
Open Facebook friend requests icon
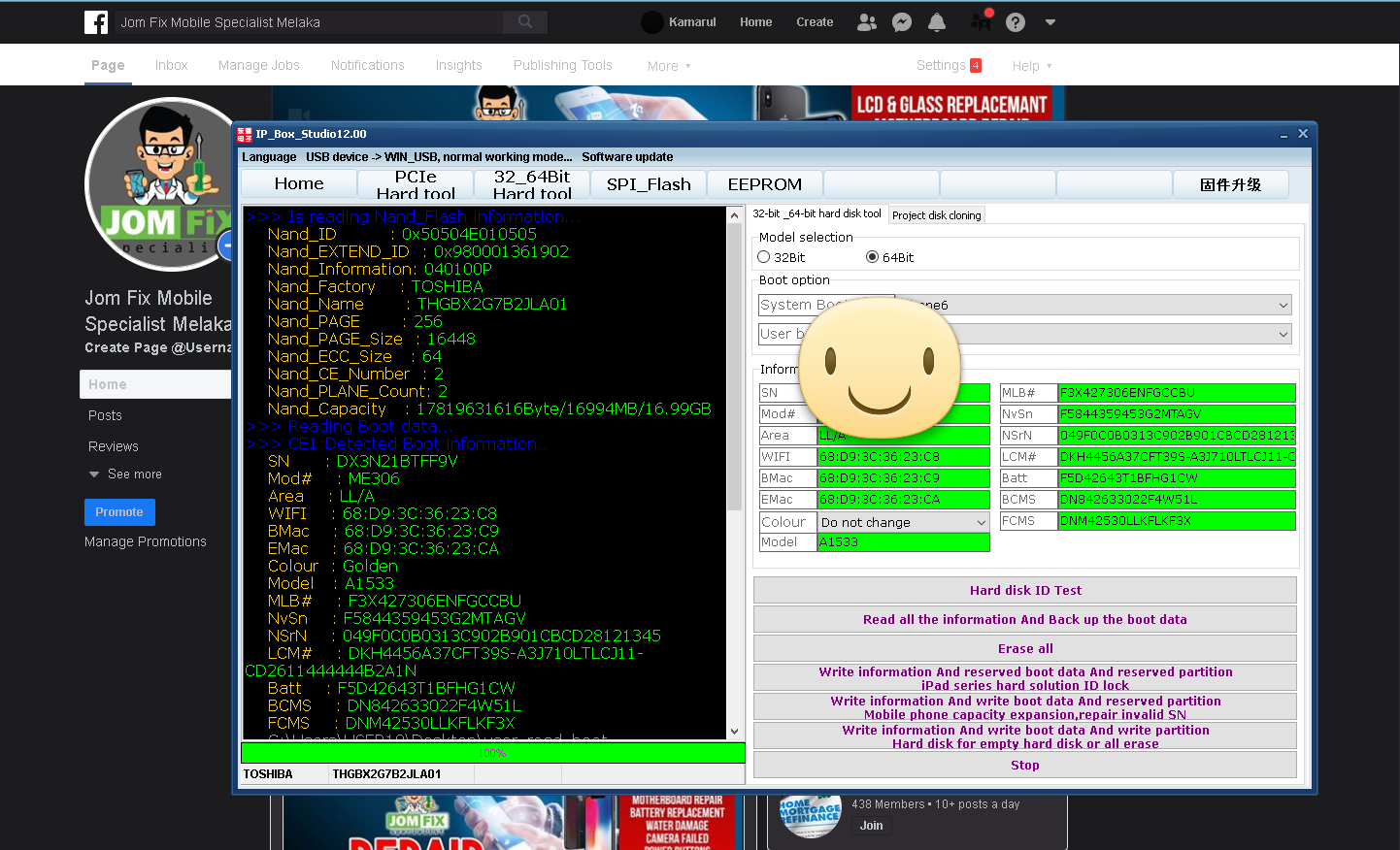867,22
